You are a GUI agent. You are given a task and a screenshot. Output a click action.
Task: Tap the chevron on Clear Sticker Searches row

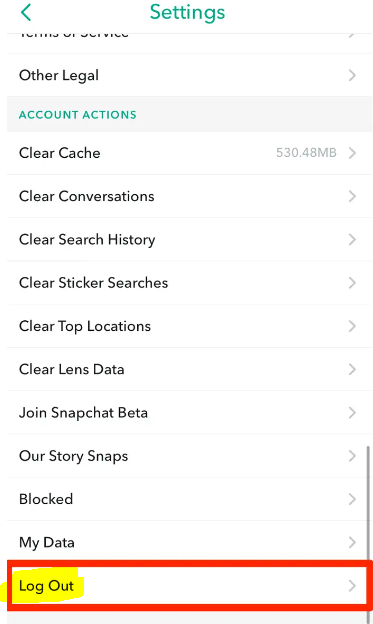[x=352, y=283]
